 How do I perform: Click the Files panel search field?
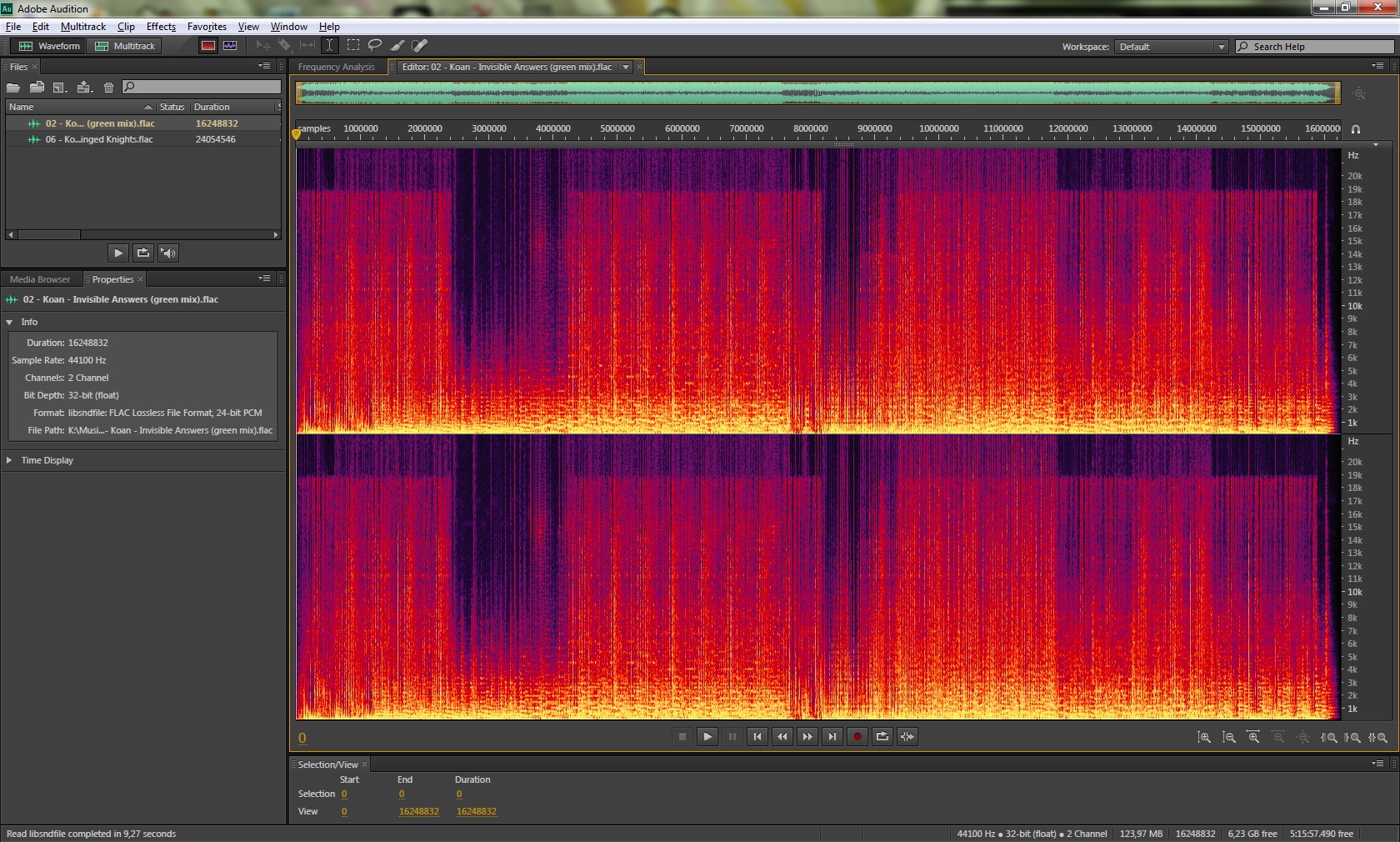pos(202,87)
